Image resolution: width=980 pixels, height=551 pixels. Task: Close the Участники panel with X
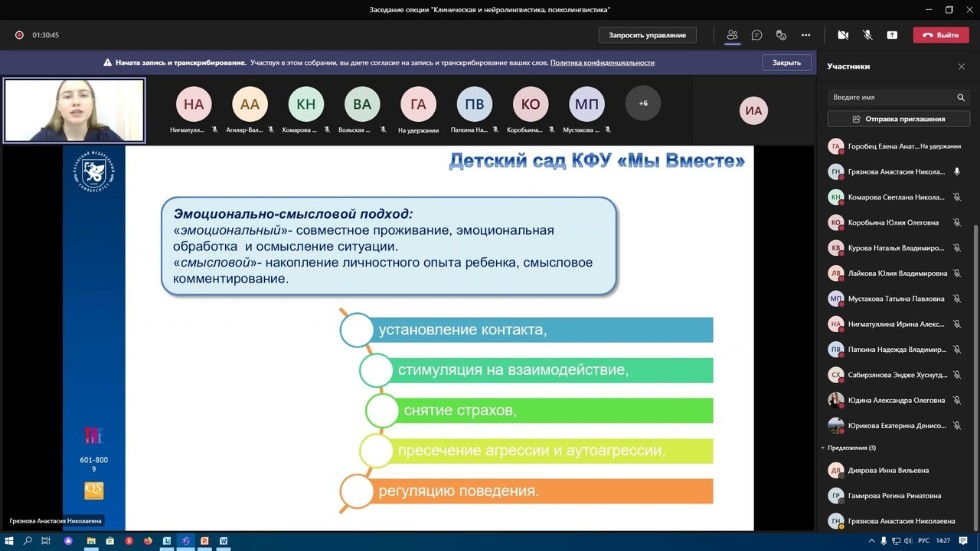click(962, 67)
